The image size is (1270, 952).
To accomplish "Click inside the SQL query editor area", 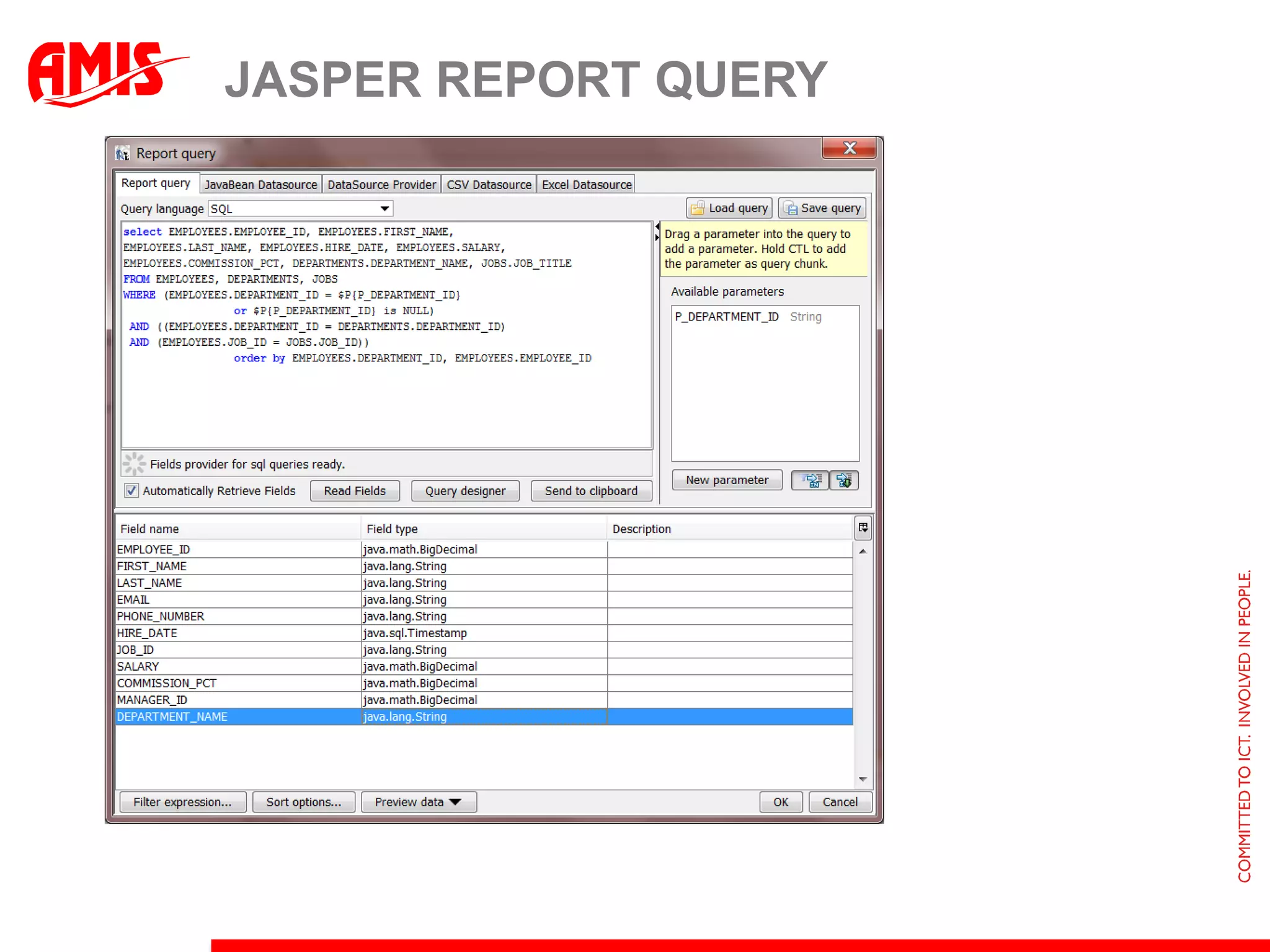I will (386, 335).
